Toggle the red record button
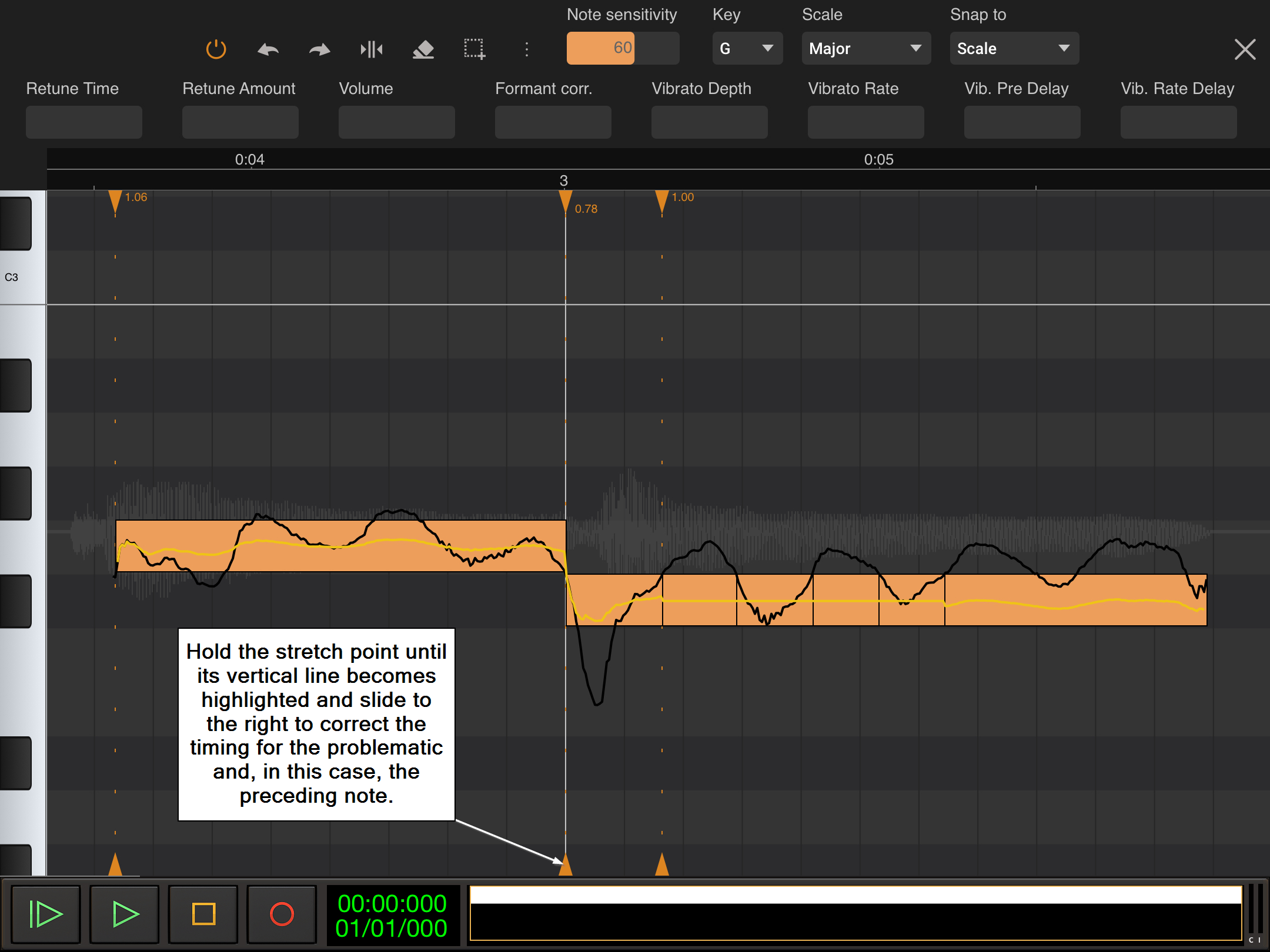Screen dimensions: 1270x952 (x=282, y=914)
